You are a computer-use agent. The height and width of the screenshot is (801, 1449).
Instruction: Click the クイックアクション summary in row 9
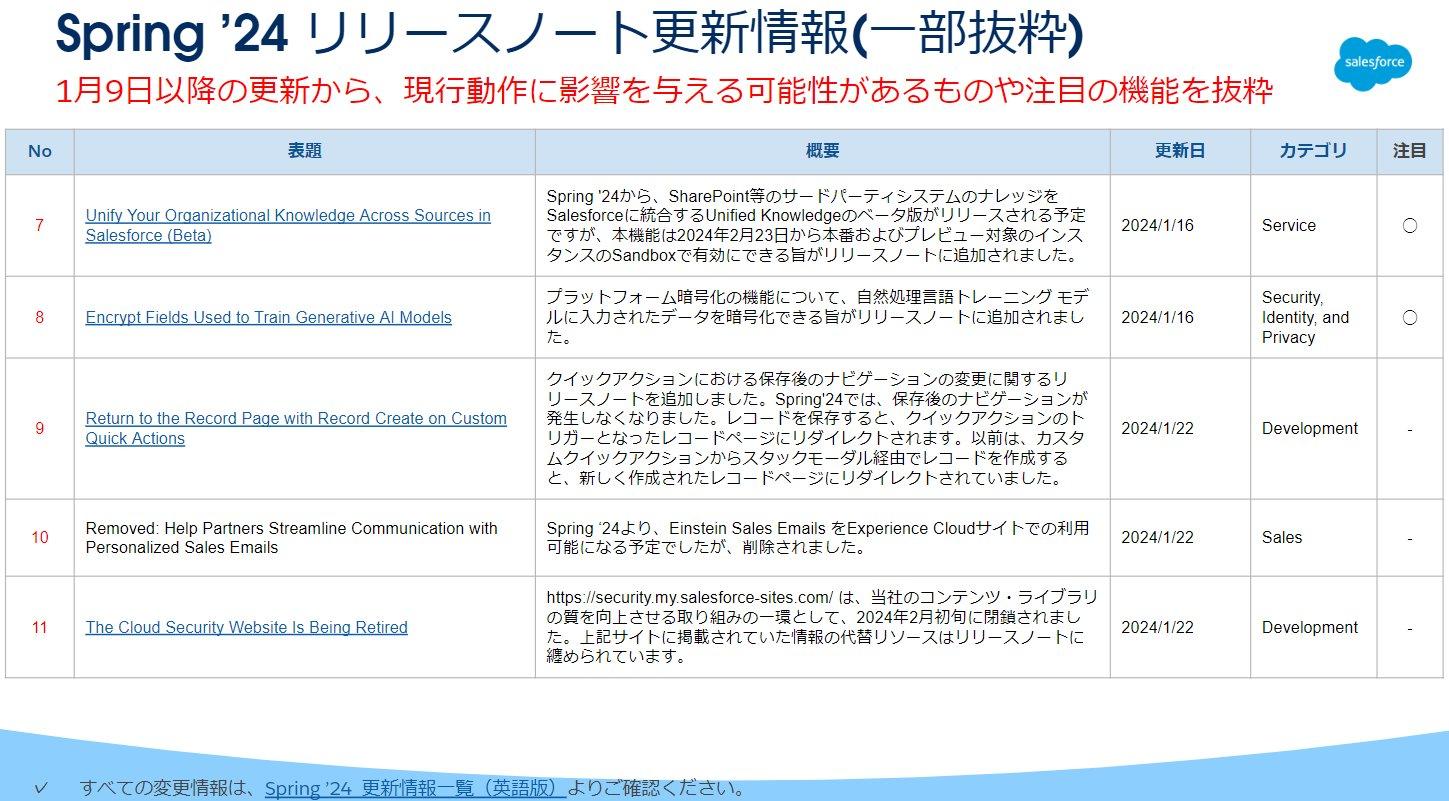point(816,428)
